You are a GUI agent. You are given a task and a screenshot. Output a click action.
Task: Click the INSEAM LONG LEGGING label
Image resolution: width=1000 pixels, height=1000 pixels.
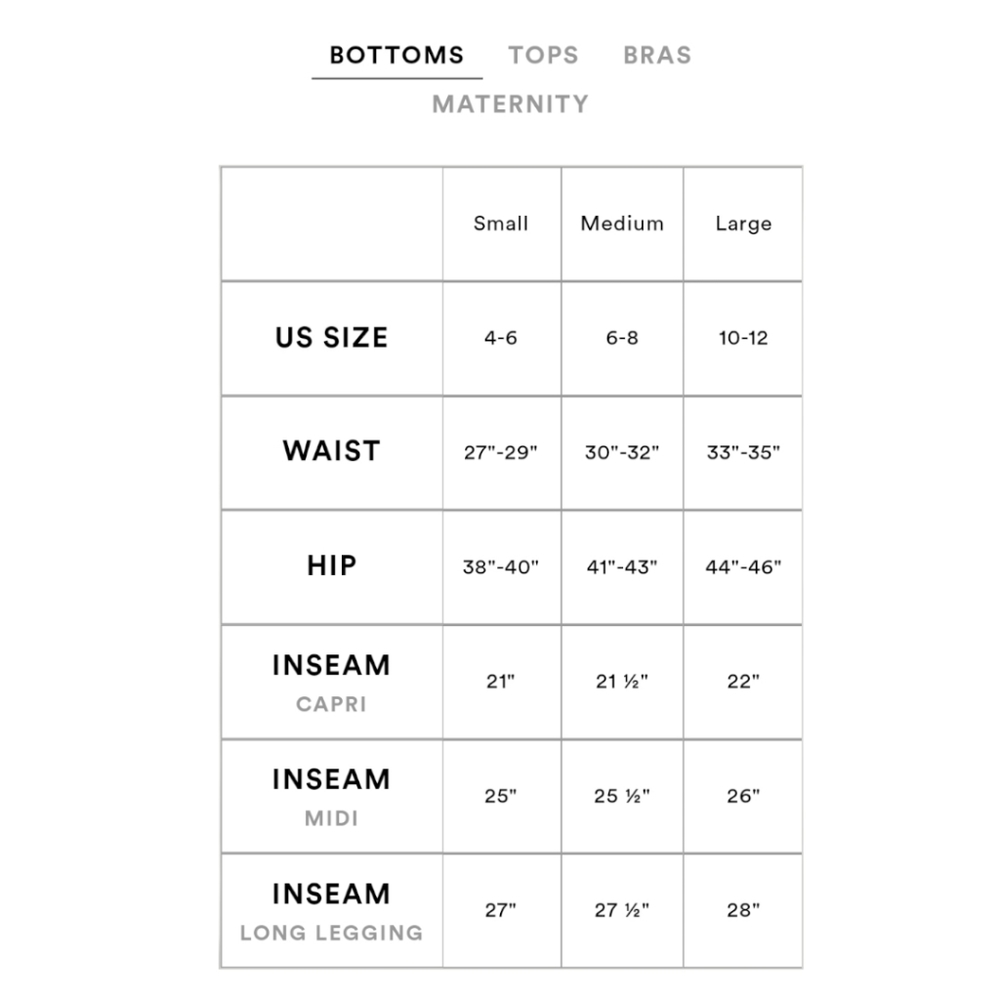pyautogui.click(x=332, y=911)
